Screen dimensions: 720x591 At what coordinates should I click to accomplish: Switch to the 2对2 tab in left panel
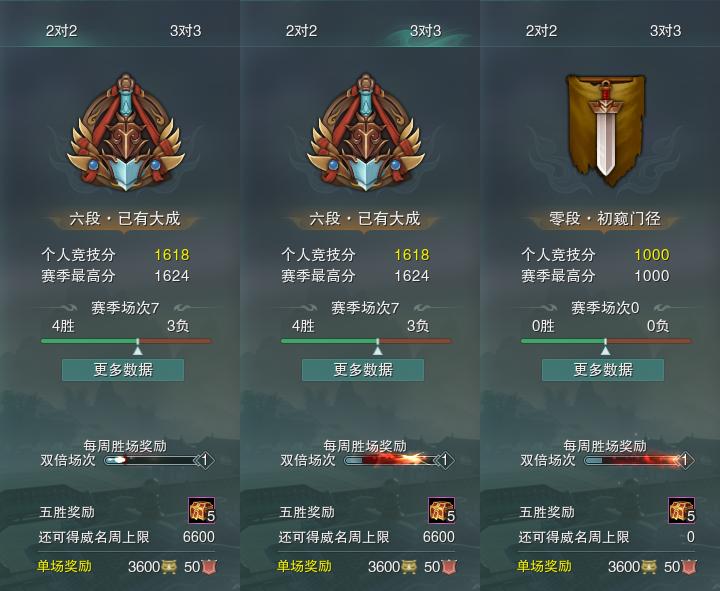pos(61,31)
